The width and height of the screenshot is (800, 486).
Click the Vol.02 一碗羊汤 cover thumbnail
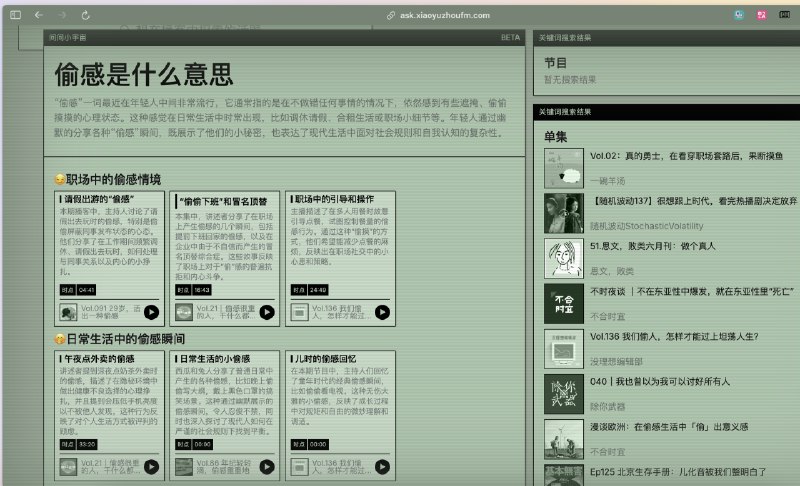tap(564, 168)
